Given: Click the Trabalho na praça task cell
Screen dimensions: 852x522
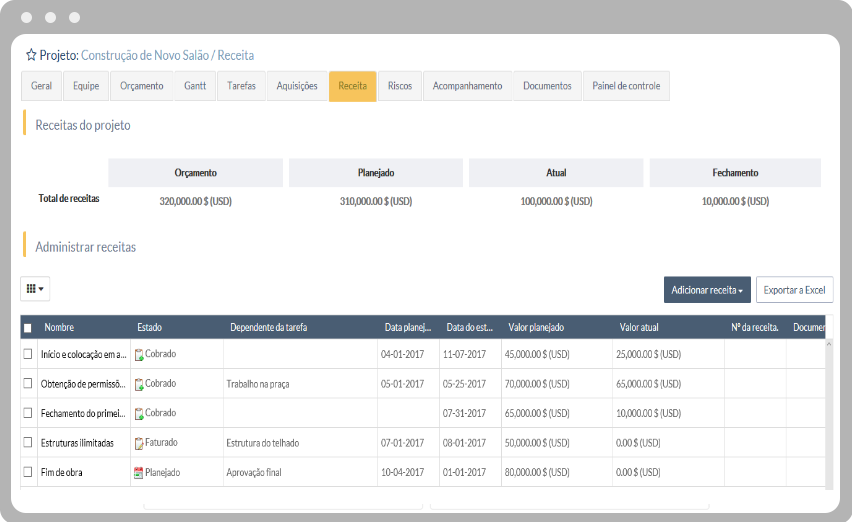Looking at the screenshot, I should (x=257, y=384).
